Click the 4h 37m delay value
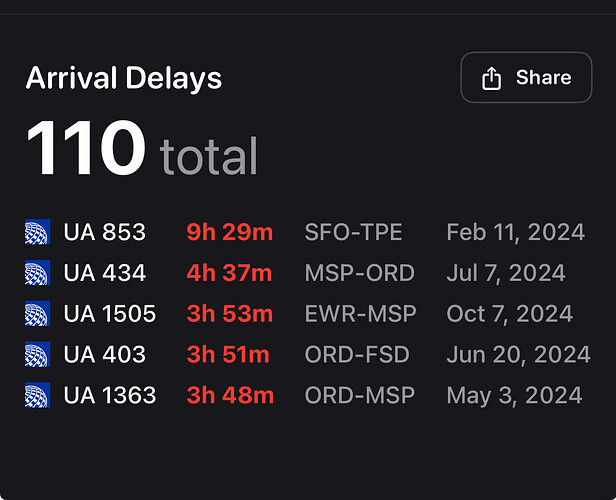Viewport: 616px width, 500px height. click(x=229, y=273)
